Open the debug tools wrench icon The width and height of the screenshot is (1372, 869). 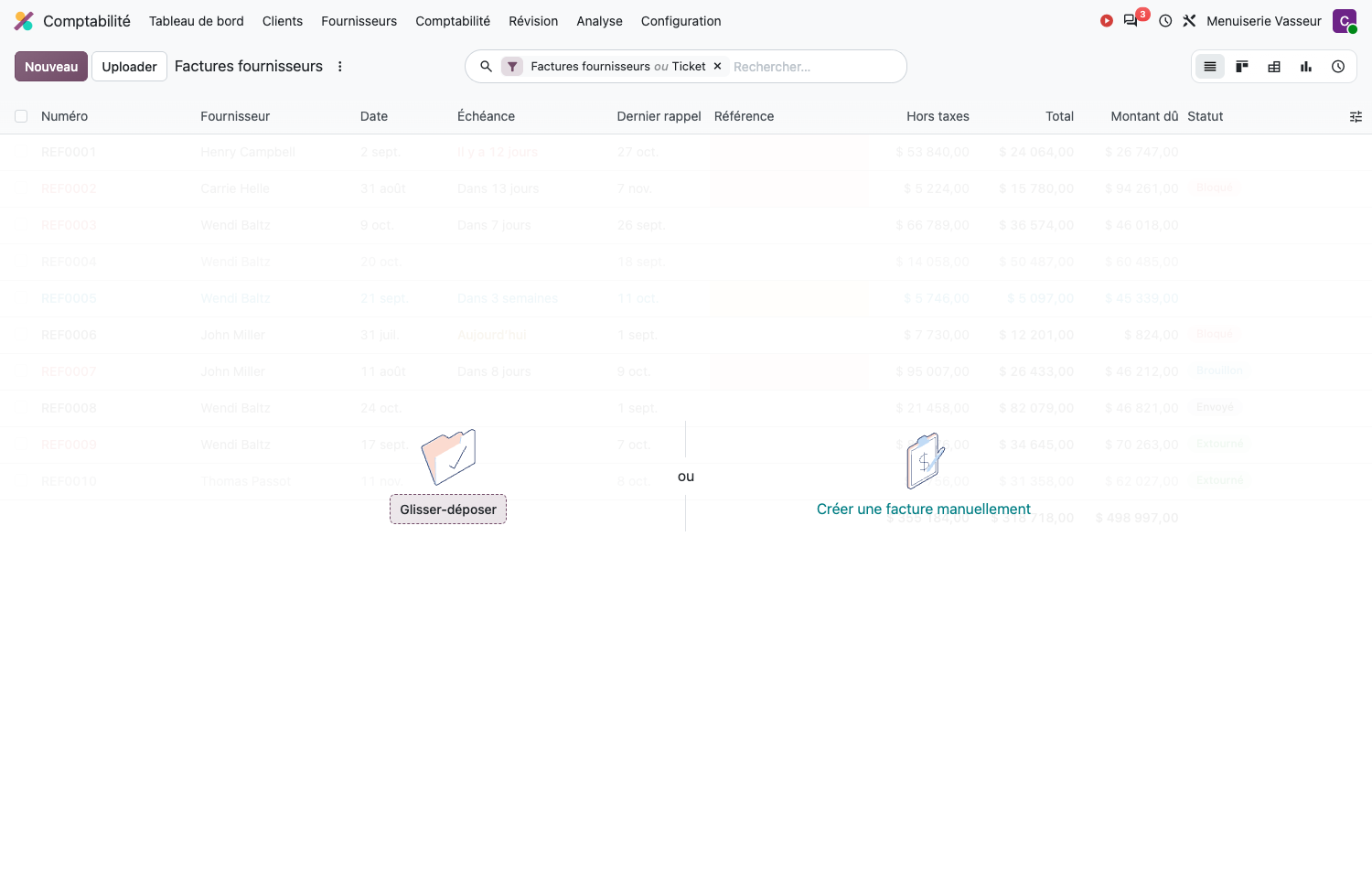click(1189, 21)
